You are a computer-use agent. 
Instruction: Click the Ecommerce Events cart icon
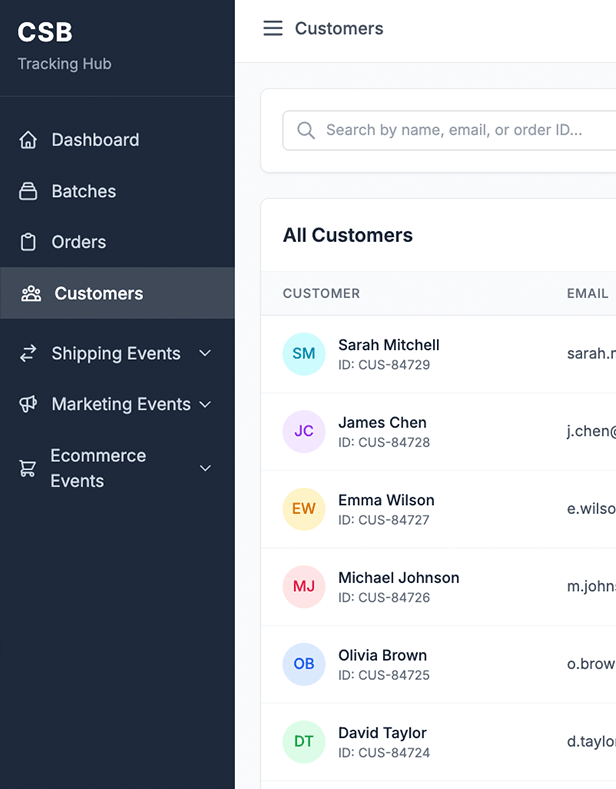(29, 468)
